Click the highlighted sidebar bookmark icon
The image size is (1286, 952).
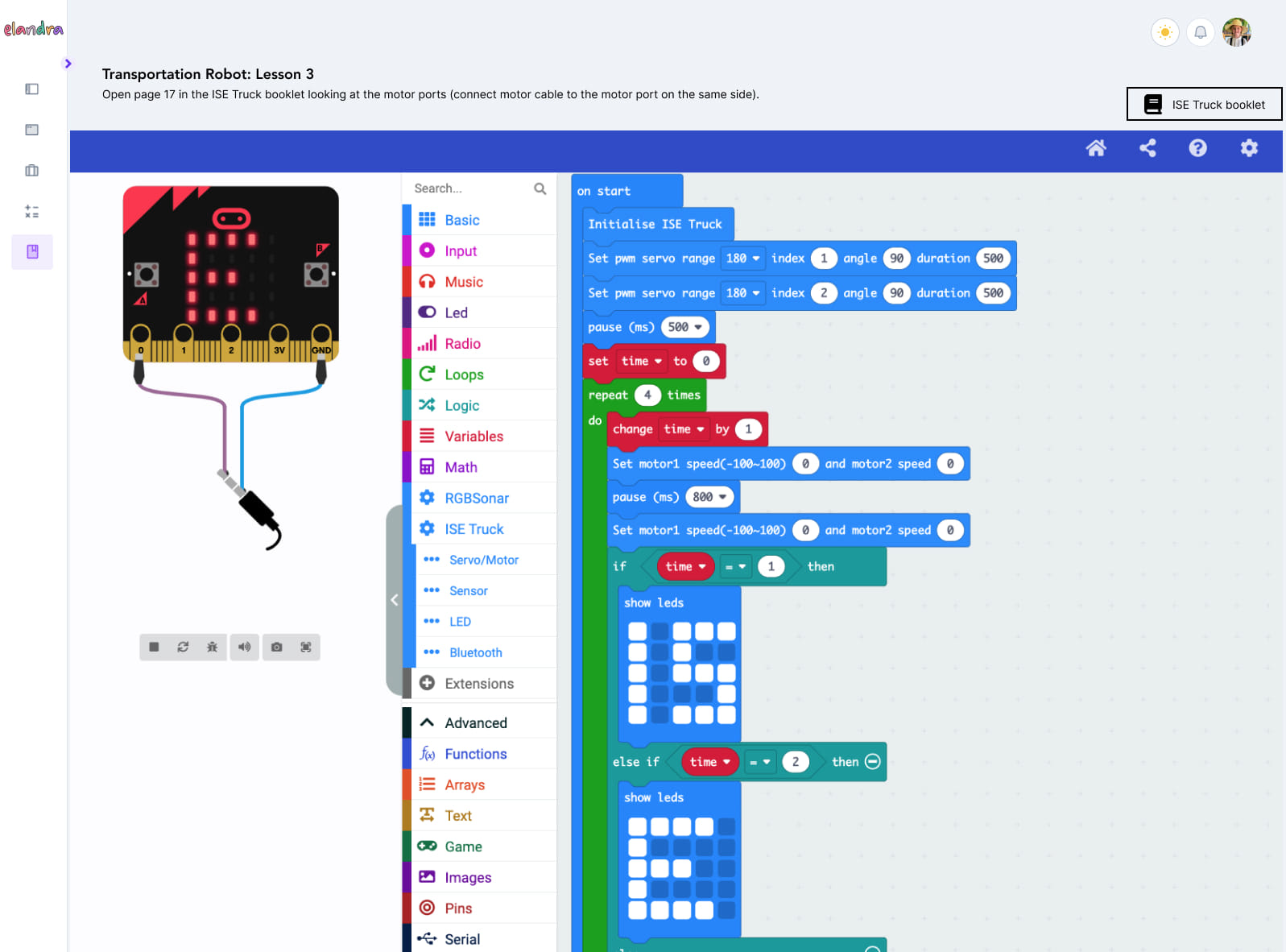coord(32,252)
